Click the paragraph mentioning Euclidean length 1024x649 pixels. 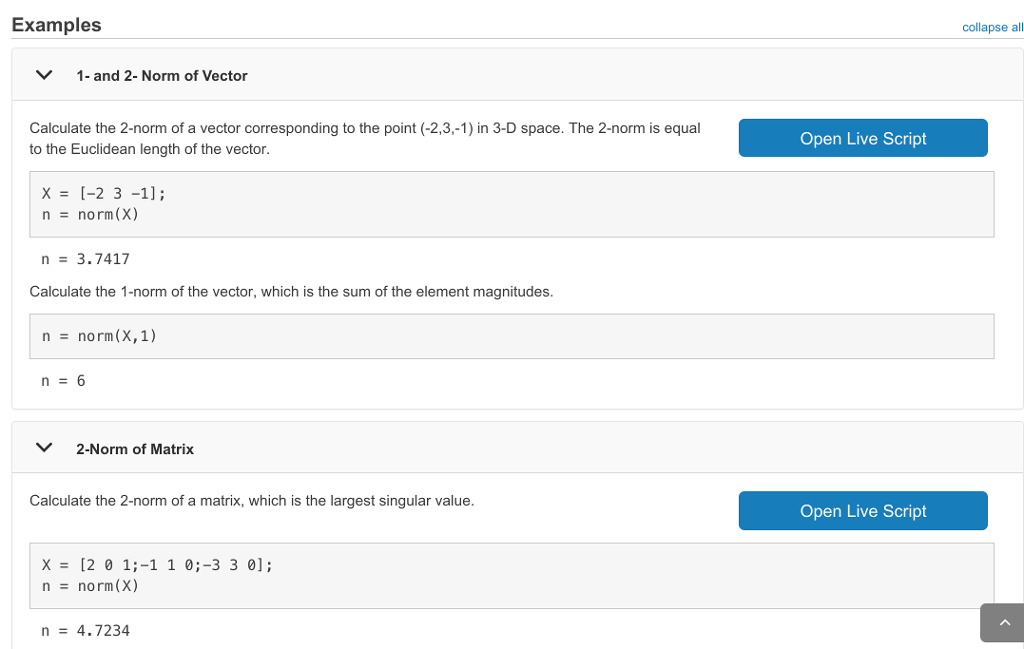(x=365, y=138)
